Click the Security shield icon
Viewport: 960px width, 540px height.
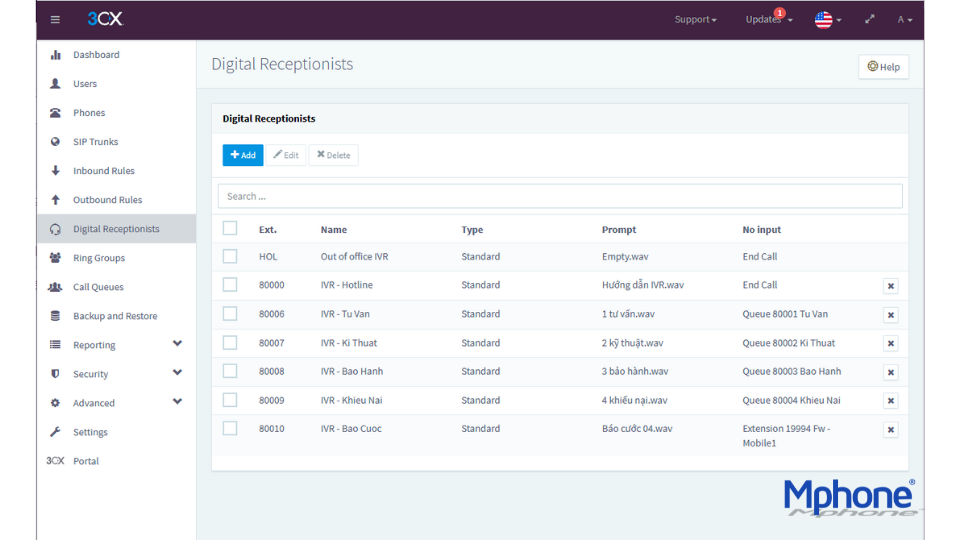[x=55, y=373]
